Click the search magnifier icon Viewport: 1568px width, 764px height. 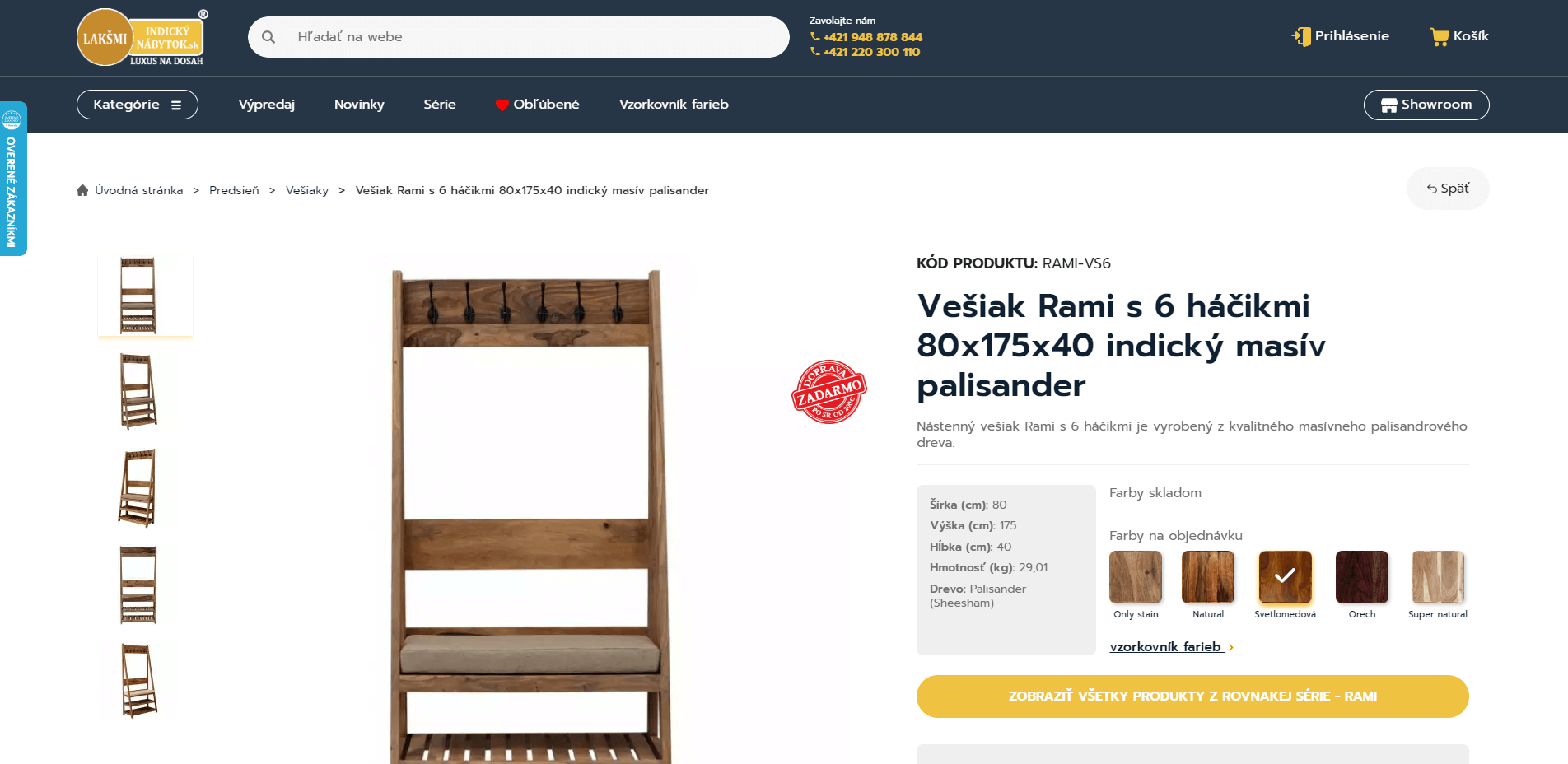[x=268, y=37]
